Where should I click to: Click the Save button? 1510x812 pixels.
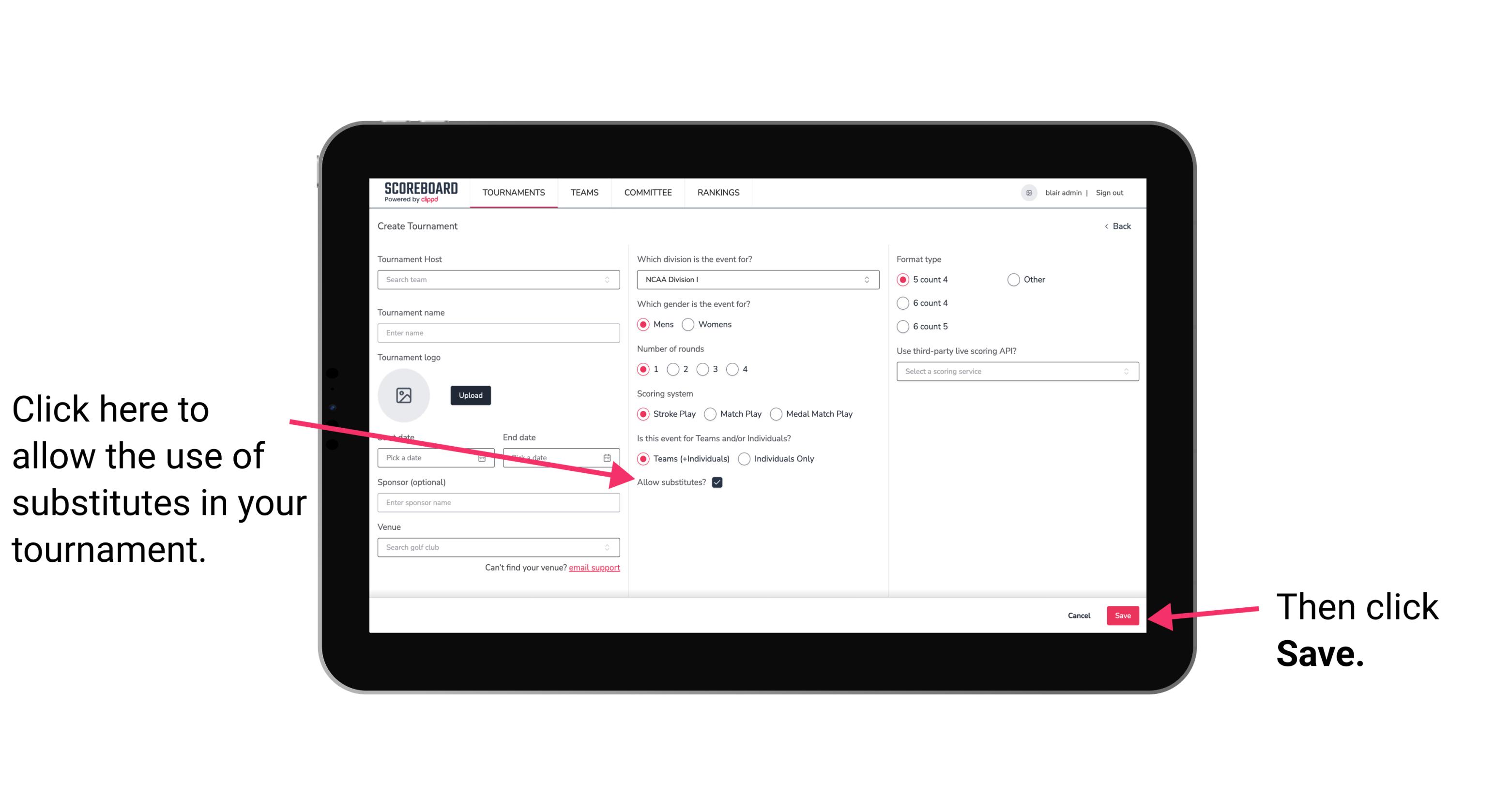coord(1123,614)
